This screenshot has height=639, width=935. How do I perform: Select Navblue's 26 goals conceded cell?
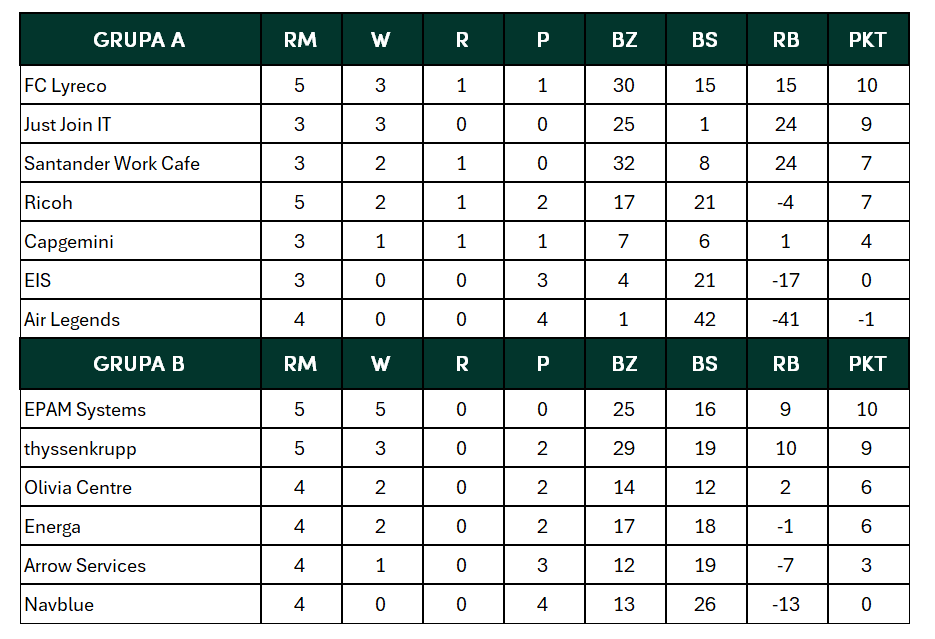tap(705, 605)
